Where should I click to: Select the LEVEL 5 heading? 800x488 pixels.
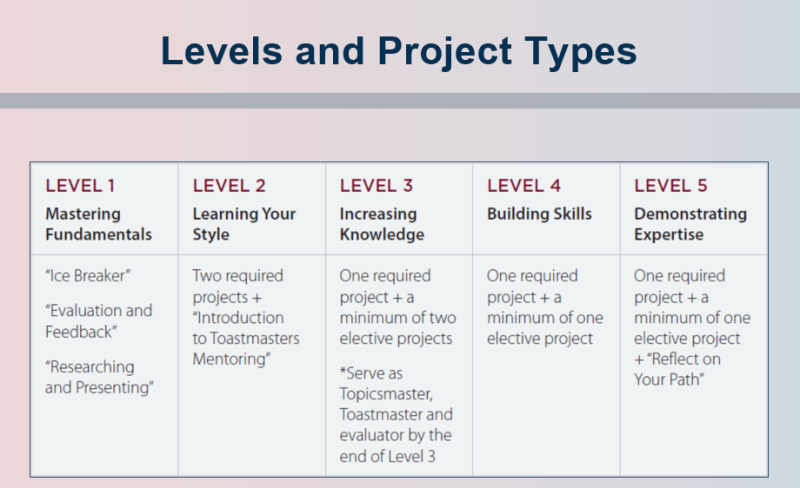point(670,186)
